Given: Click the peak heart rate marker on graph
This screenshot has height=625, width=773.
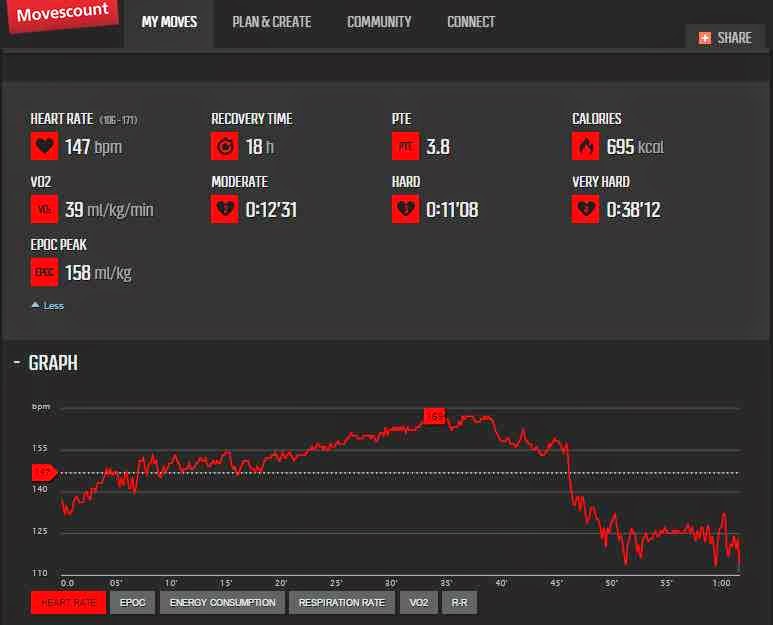Looking at the screenshot, I should (434, 416).
